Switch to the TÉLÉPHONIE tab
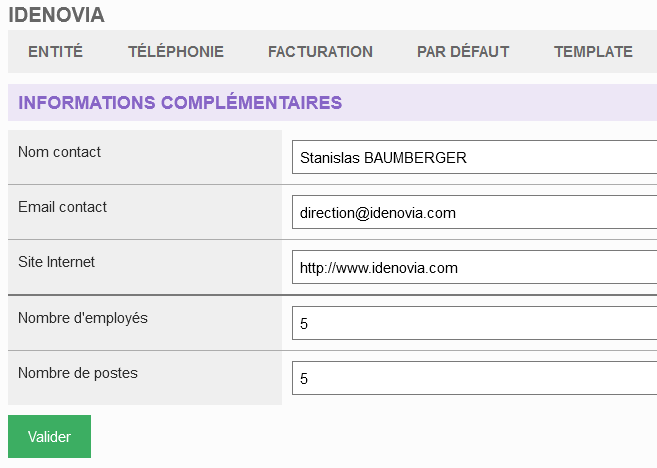 176,52
